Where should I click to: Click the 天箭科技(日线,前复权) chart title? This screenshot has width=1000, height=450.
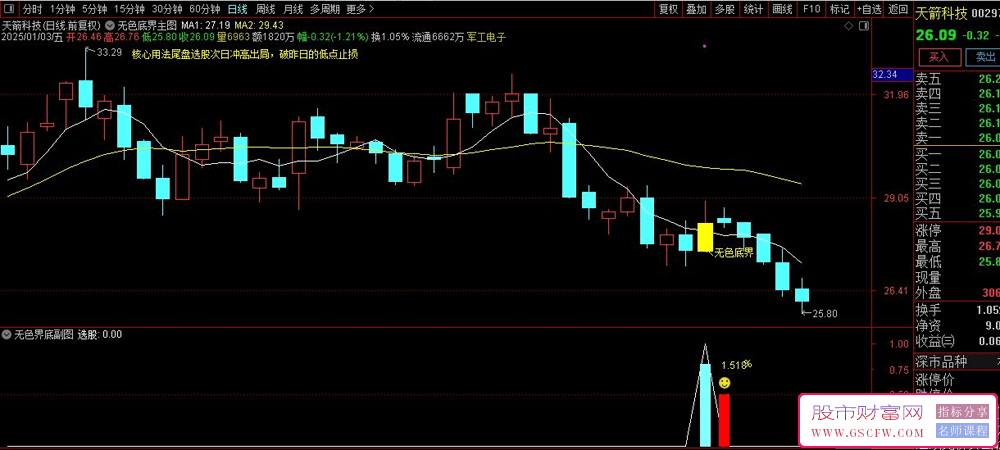click(51, 26)
